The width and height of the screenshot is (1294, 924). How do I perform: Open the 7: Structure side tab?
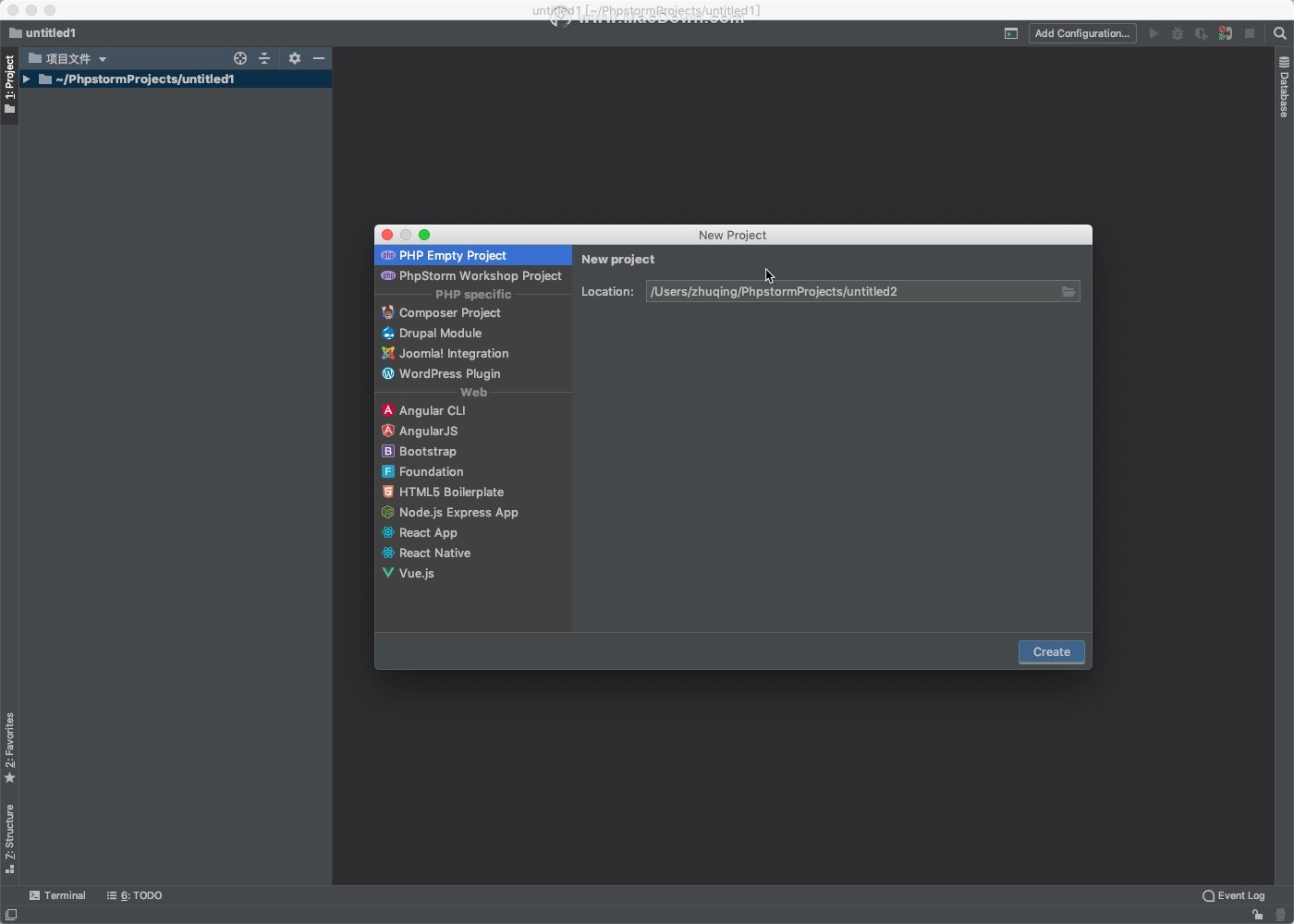9,838
